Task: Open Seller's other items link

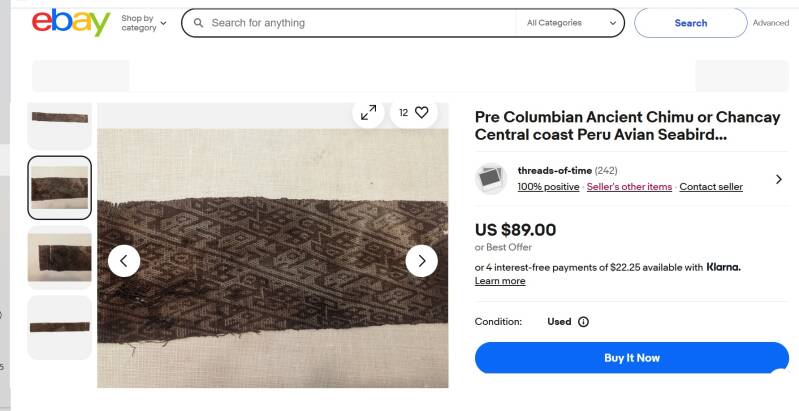Action: point(629,187)
